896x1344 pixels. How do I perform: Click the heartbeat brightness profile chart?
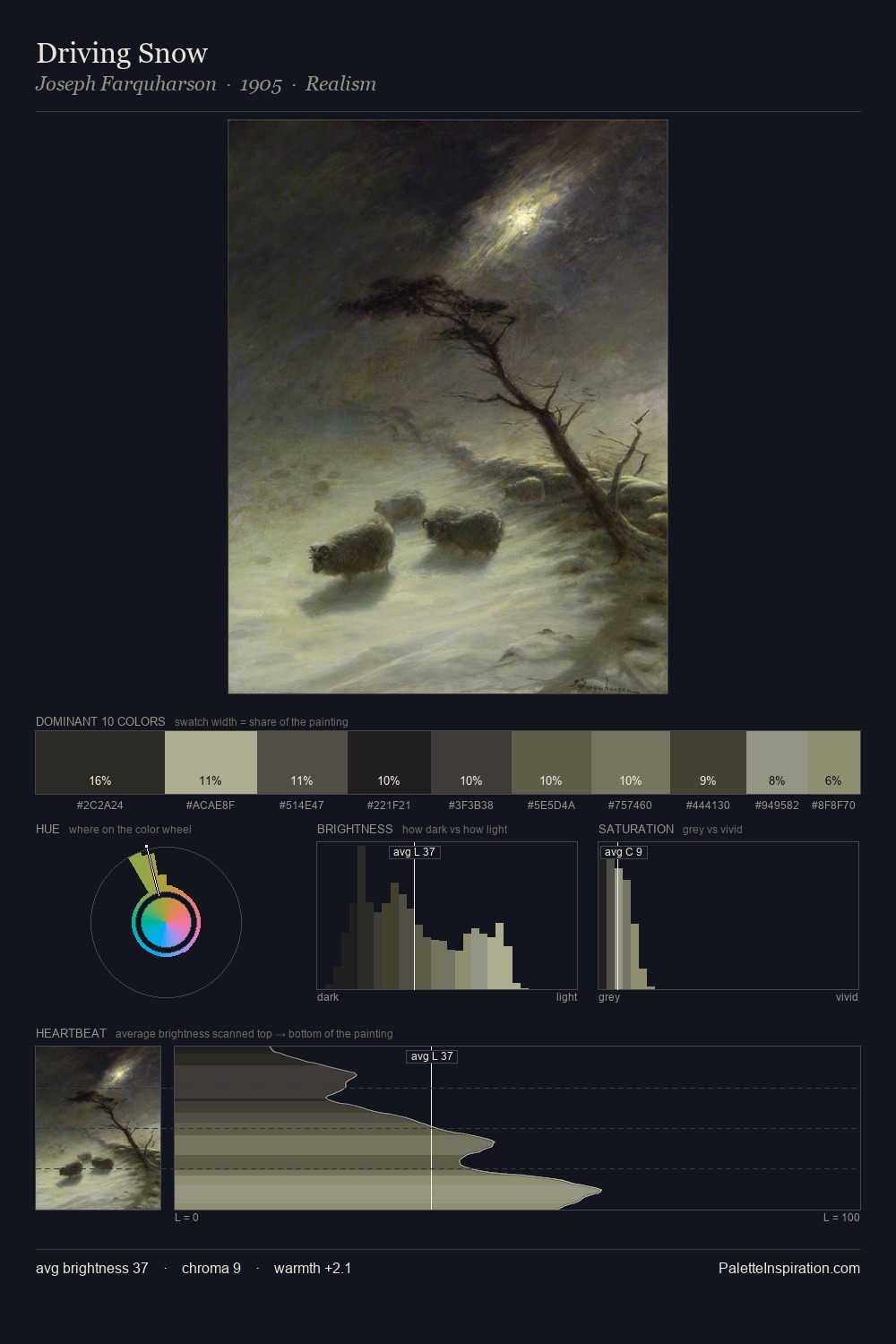[517, 1128]
